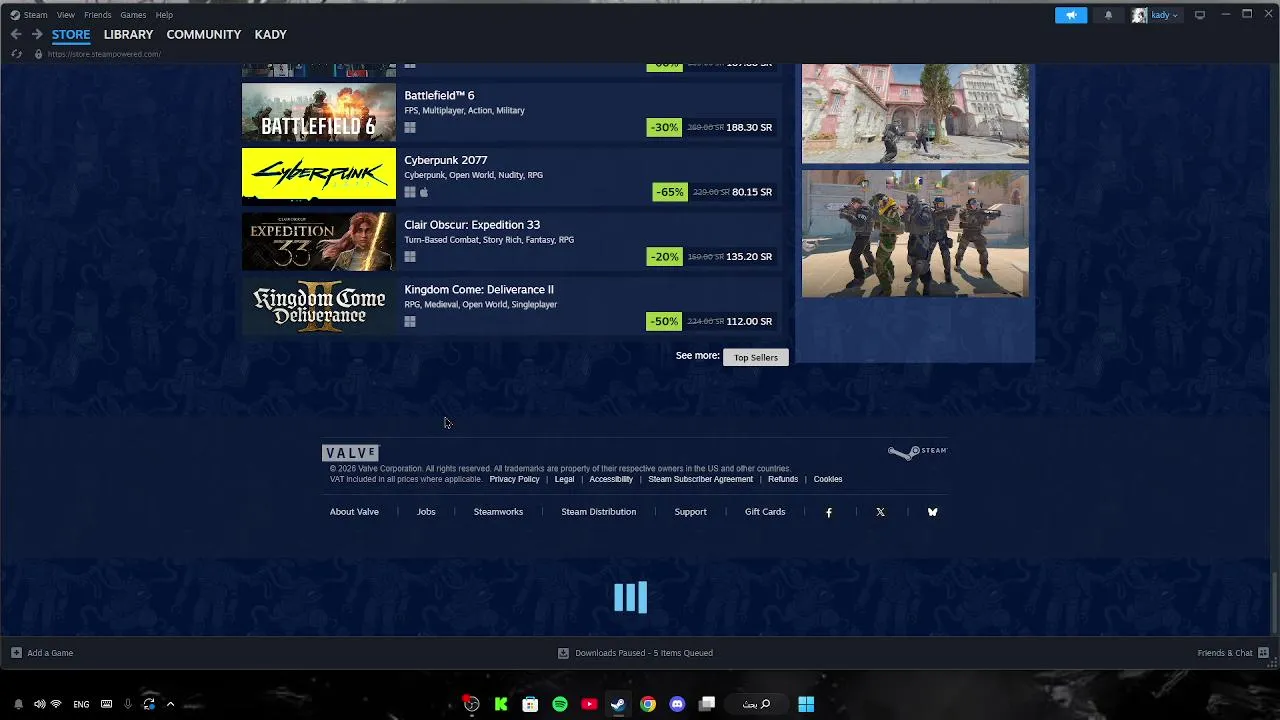Click Expedition 33 -20% discount badge

664,257
